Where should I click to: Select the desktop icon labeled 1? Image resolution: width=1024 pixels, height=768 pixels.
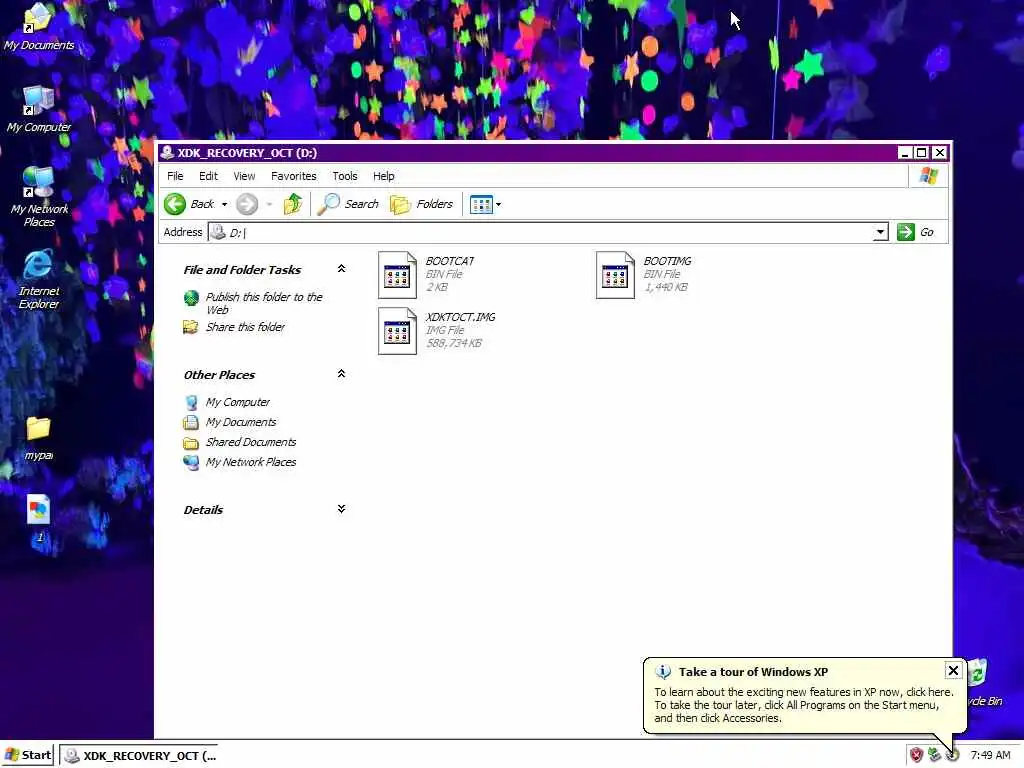click(39, 519)
